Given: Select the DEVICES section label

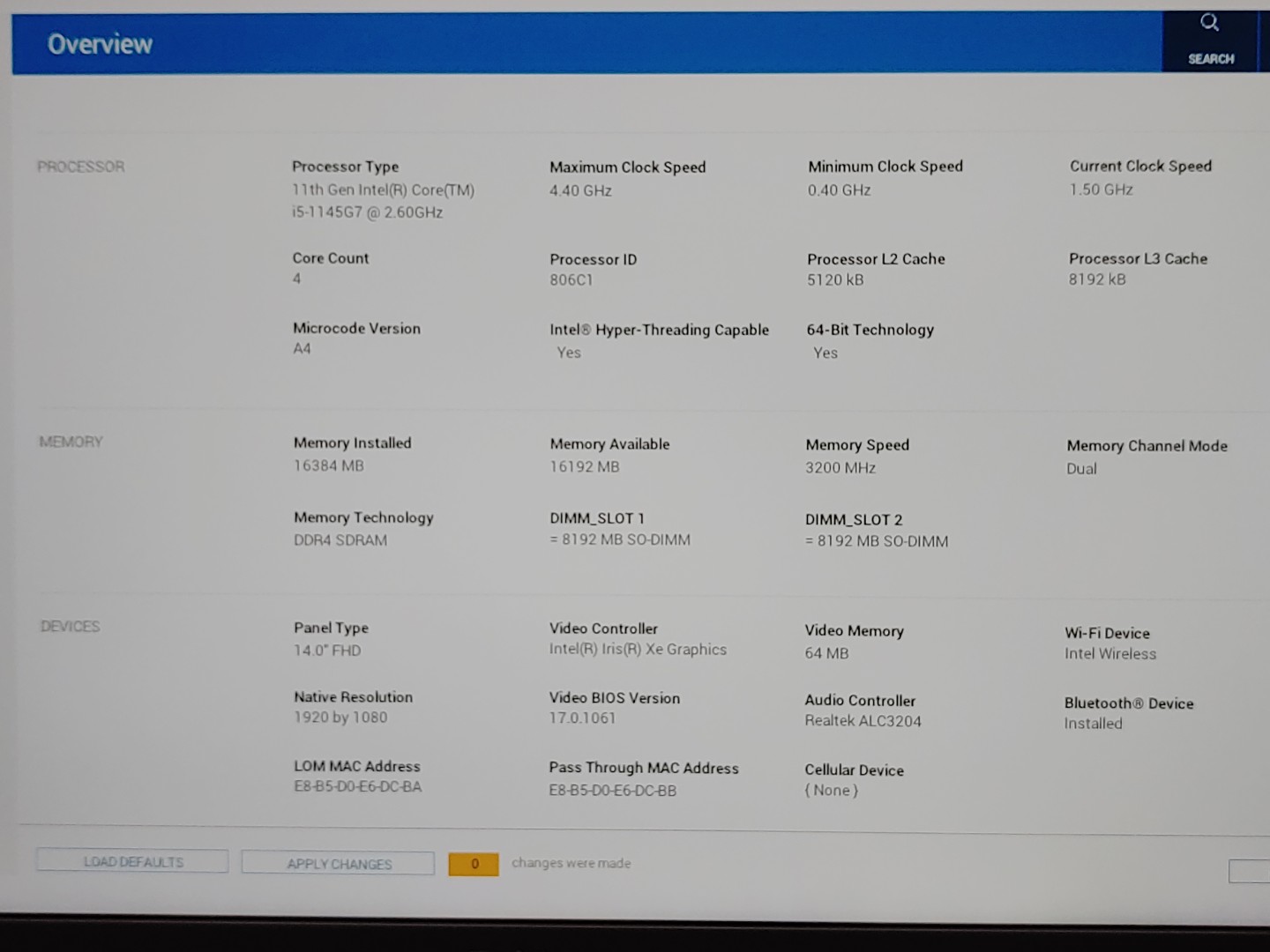Looking at the screenshot, I should [70, 627].
